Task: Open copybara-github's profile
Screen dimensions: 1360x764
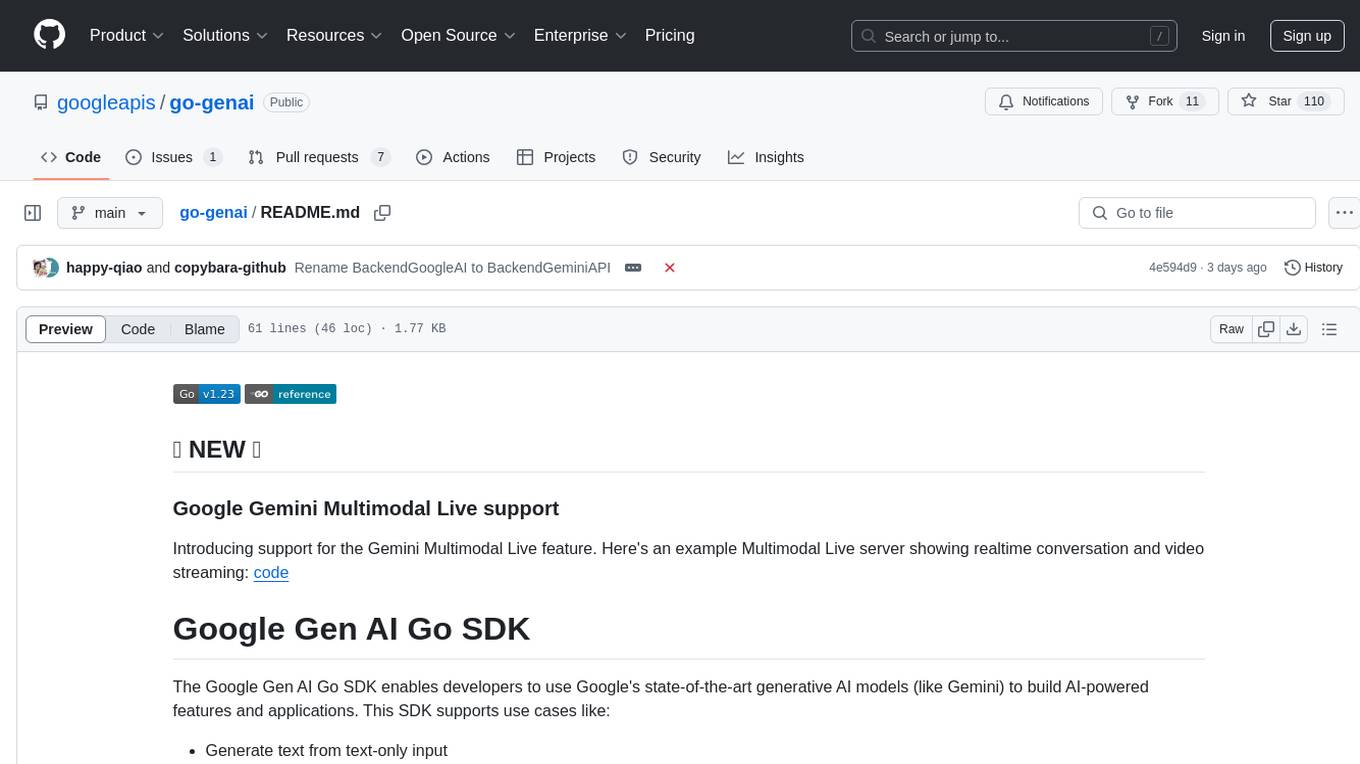Action: pos(230,268)
